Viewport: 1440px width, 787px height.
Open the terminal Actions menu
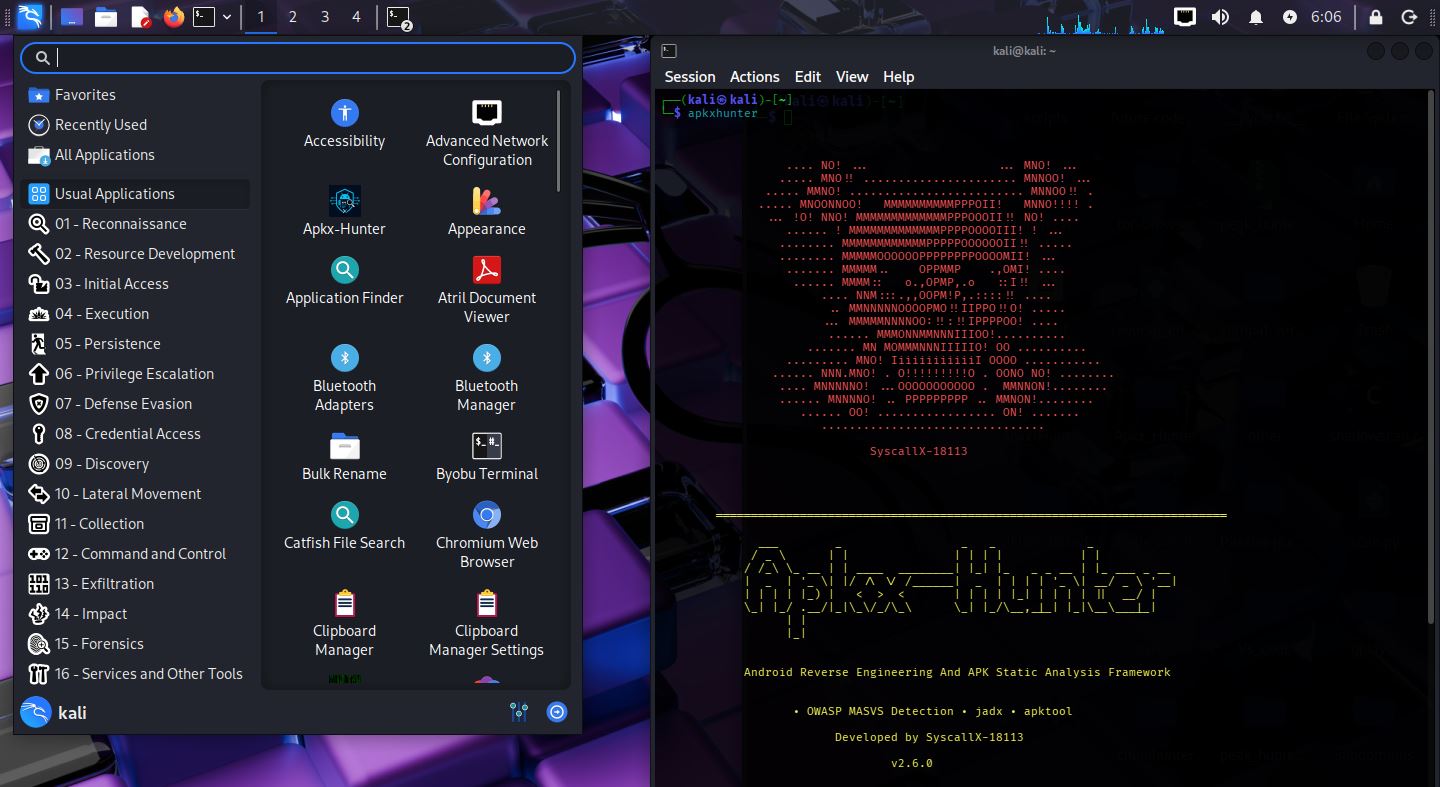(755, 77)
